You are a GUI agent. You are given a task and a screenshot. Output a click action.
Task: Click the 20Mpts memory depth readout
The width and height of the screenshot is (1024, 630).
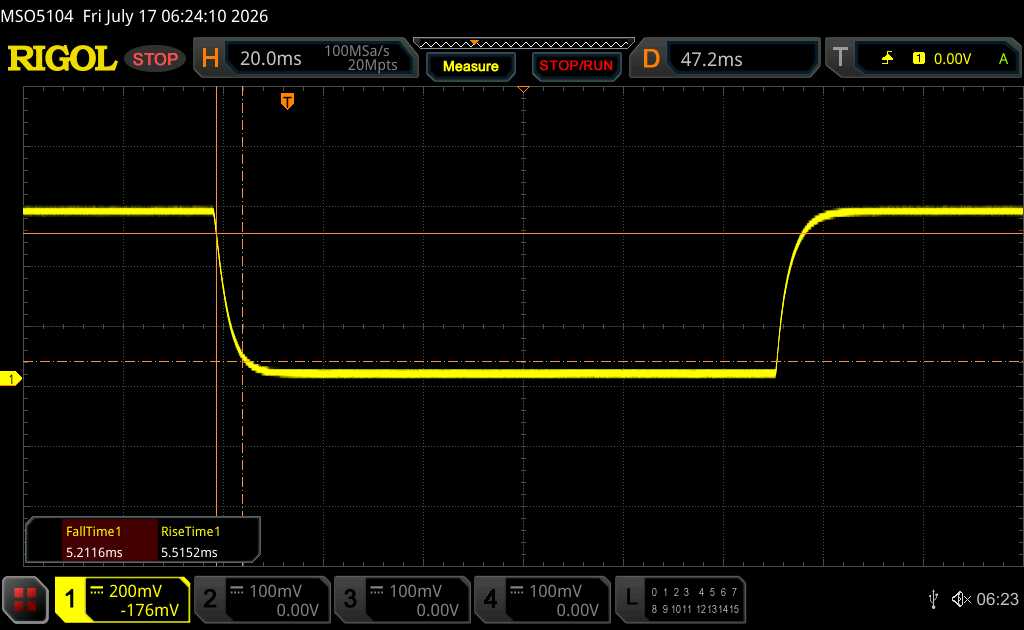pyautogui.click(x=372, y=65)
